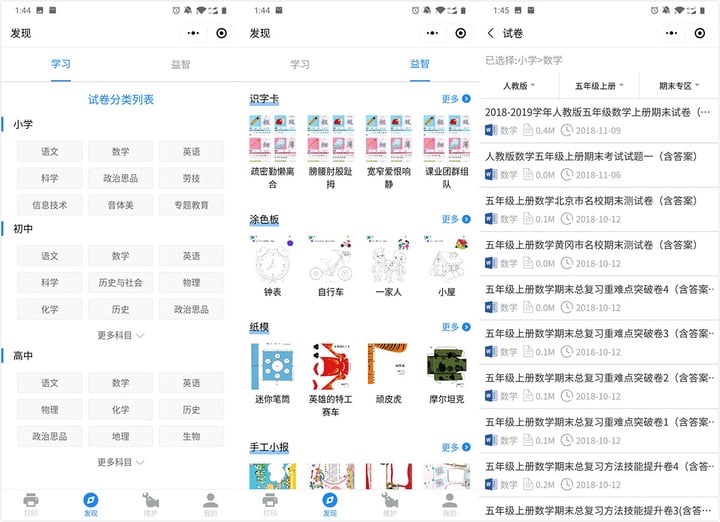Switch to 益智 tab in second screen
Viewport: 720px width, 522px height.
[420, 64]
